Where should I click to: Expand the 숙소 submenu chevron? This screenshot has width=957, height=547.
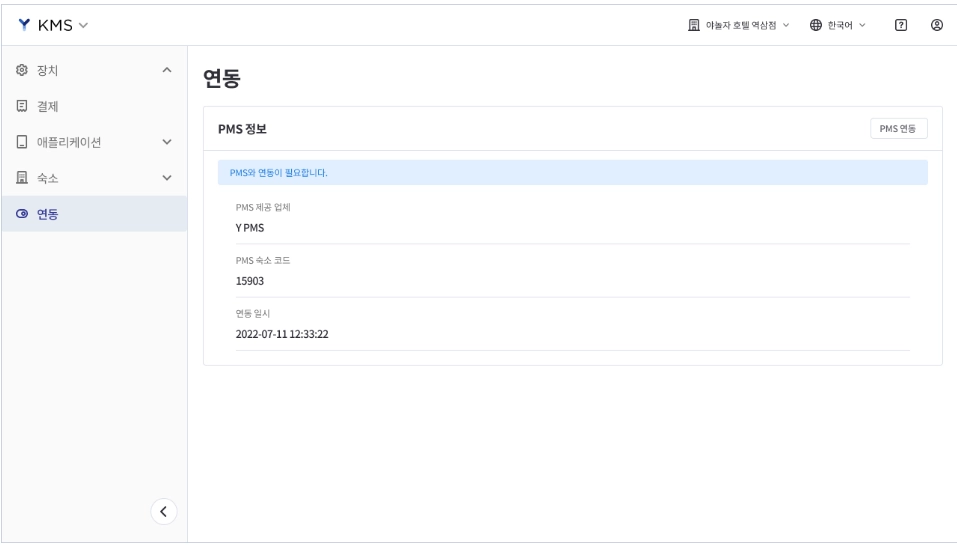pos(167,178)
